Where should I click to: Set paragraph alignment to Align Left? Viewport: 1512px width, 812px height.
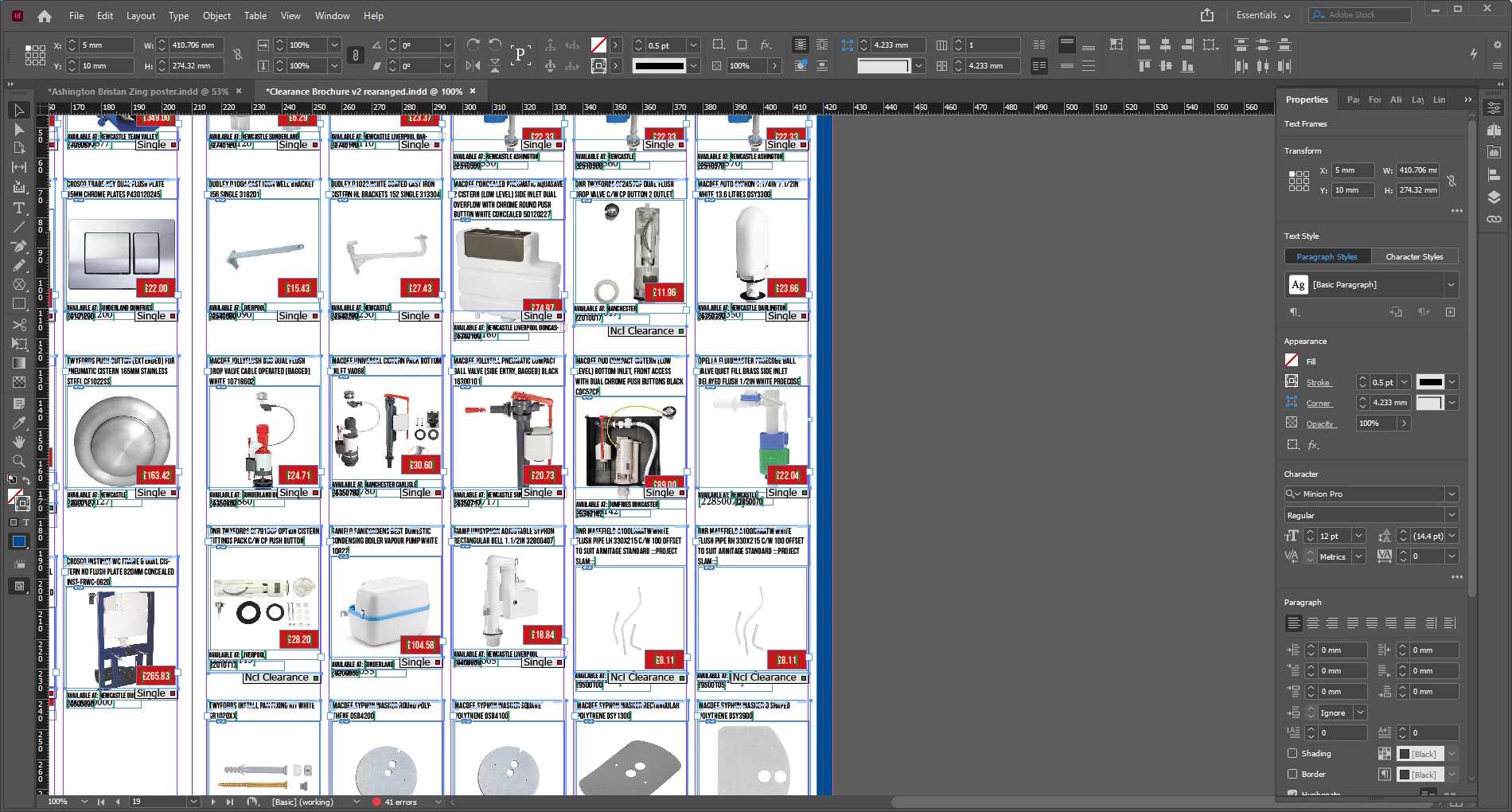(1294, 623)
